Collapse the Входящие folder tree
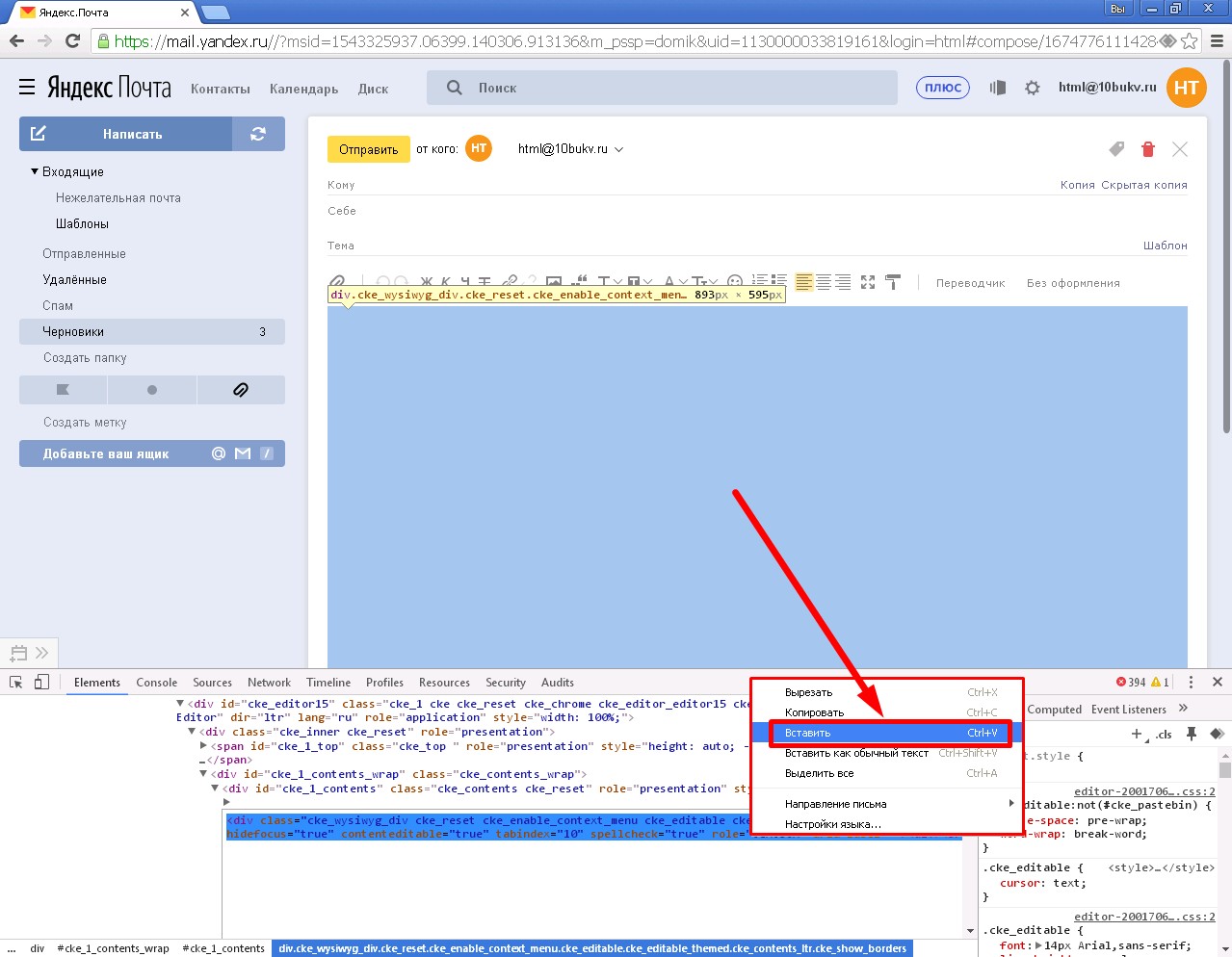1232x957 pixels. 35,171
